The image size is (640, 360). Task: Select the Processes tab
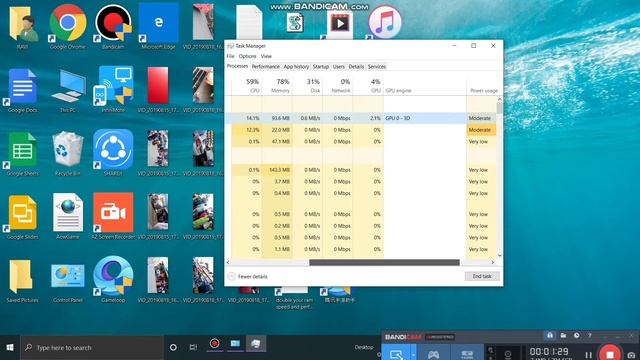click(x=237, y=66)
